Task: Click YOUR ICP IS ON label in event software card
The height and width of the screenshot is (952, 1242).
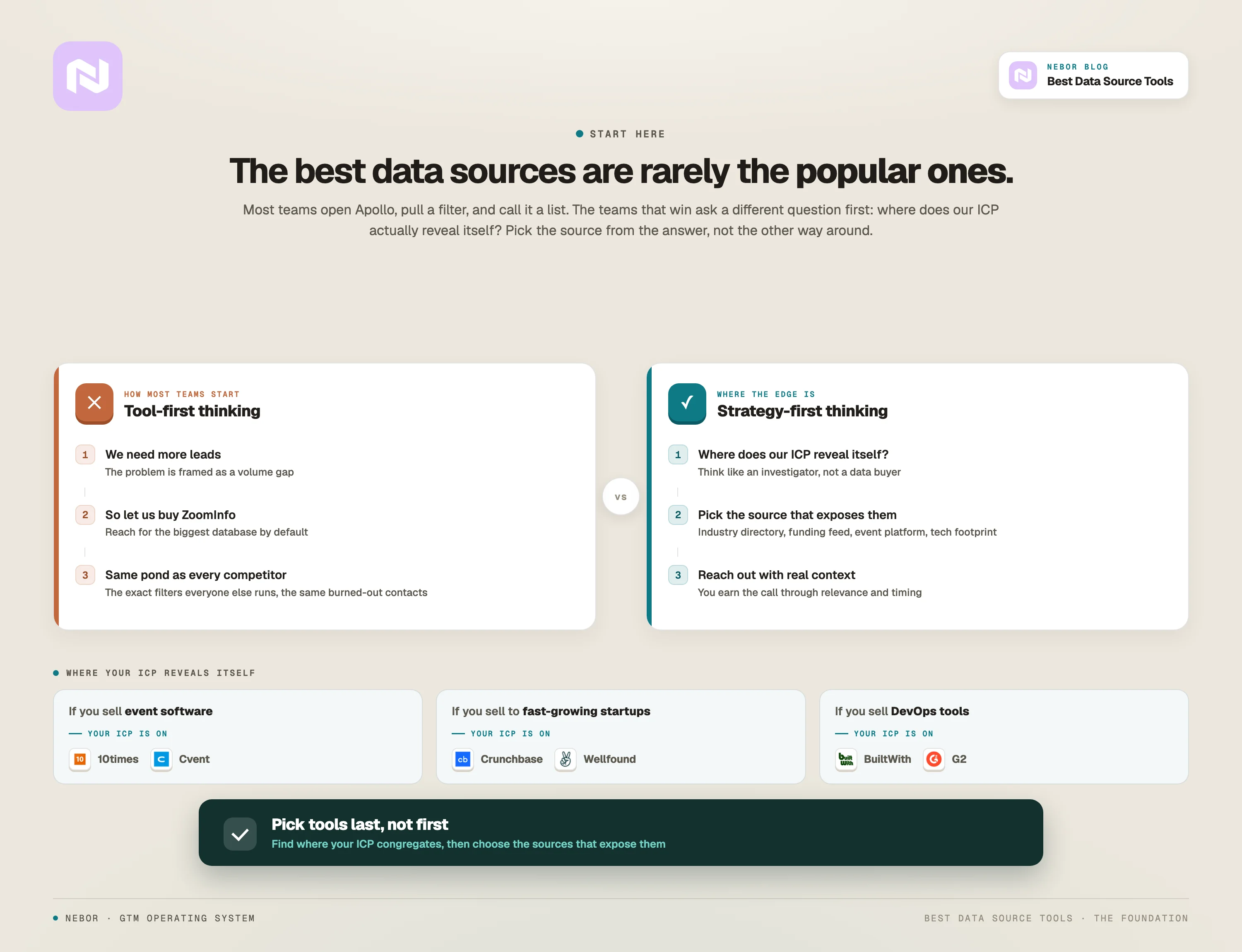Action: point(128,733)
